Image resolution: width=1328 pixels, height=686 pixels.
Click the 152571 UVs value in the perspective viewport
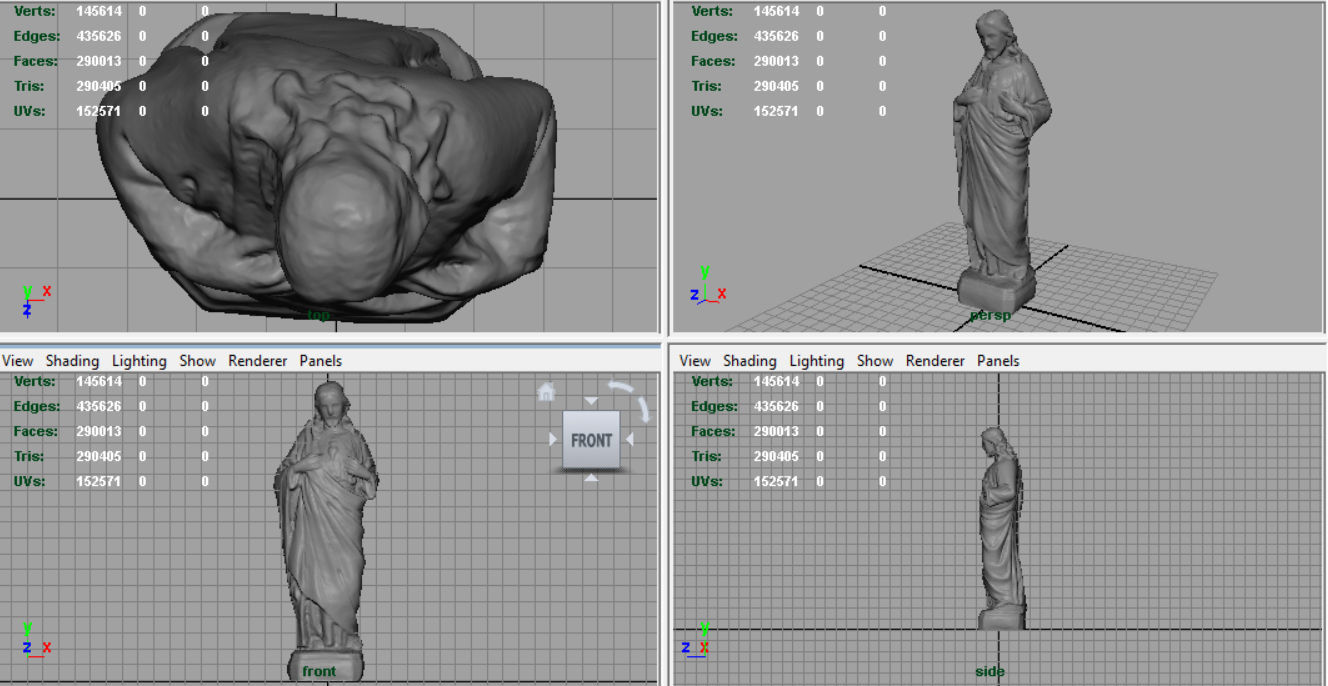(x=776, y=111)
